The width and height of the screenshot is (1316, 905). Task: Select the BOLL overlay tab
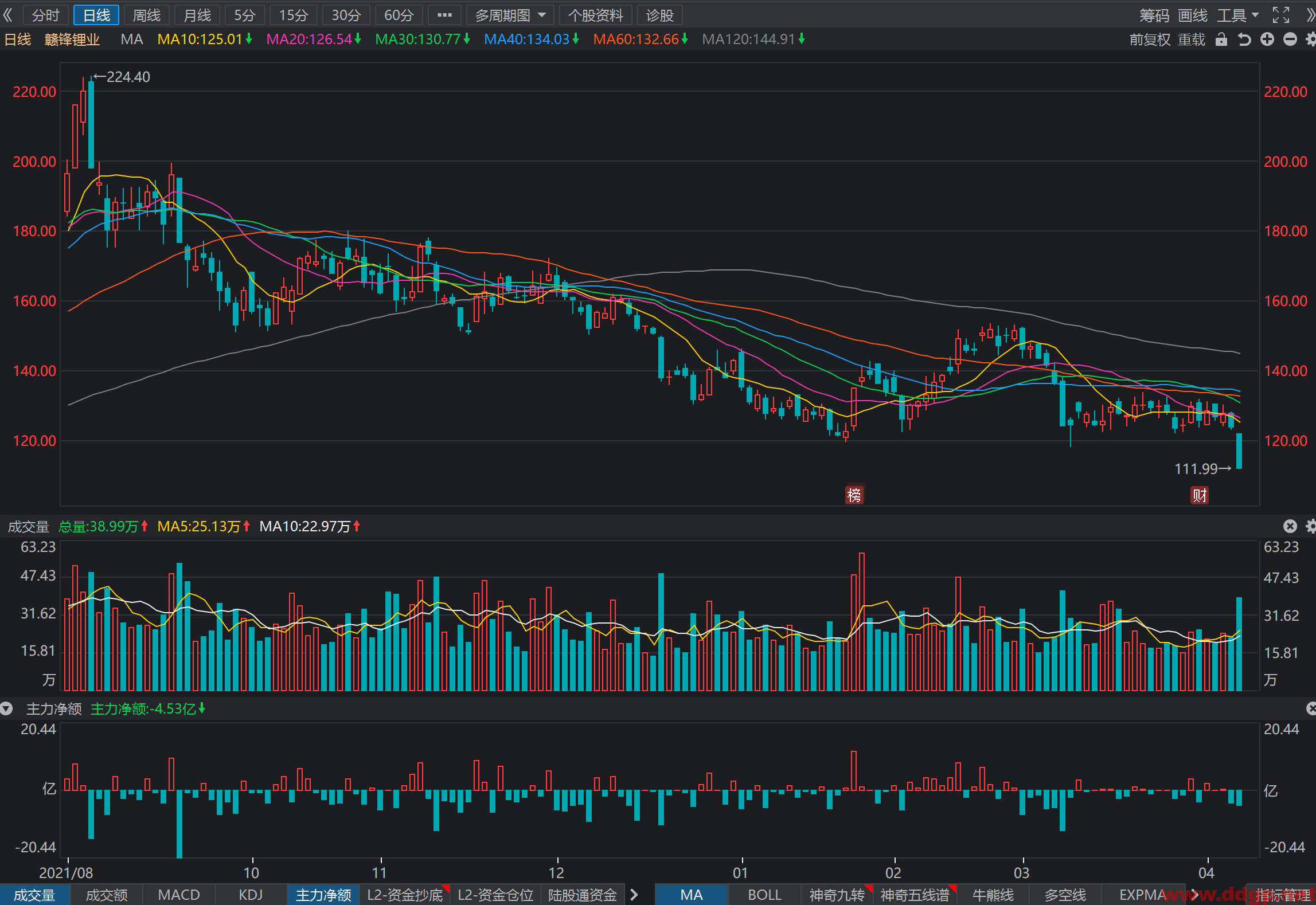764,895
